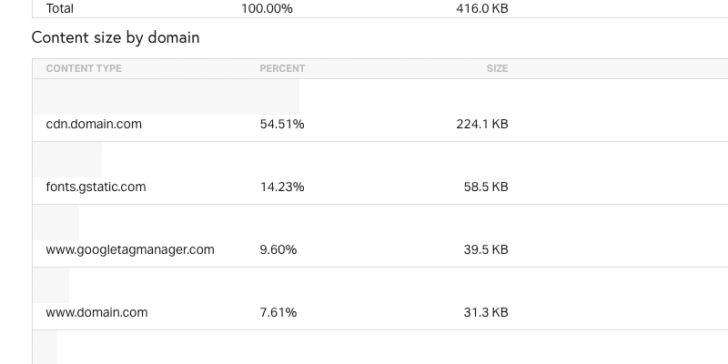728x364 pixels.
Task: Click the PERCENT column header
Action: [x=282, y=68]
